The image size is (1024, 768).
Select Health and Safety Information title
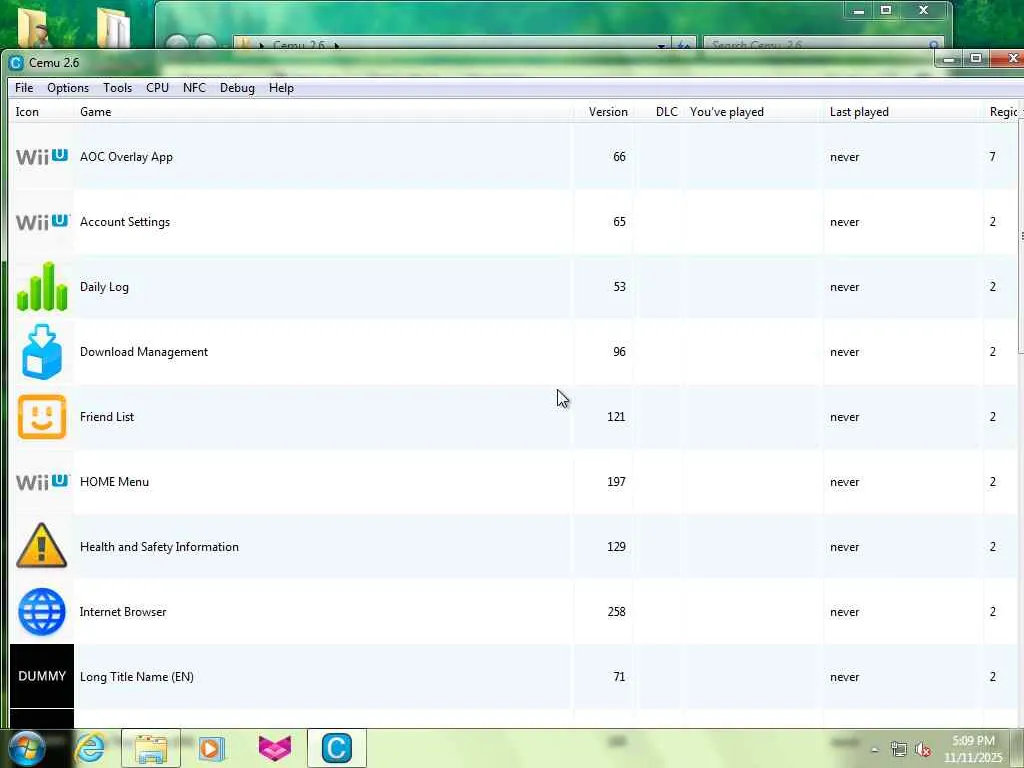click(x=159, y=547)
